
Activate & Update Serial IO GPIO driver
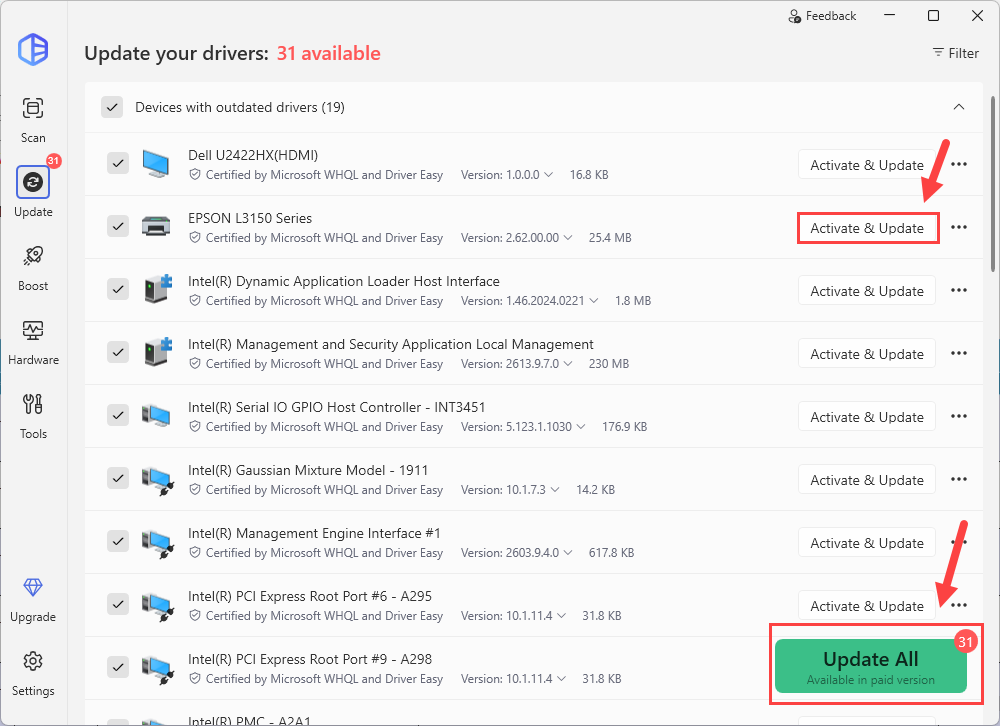(x=867, y=417)
